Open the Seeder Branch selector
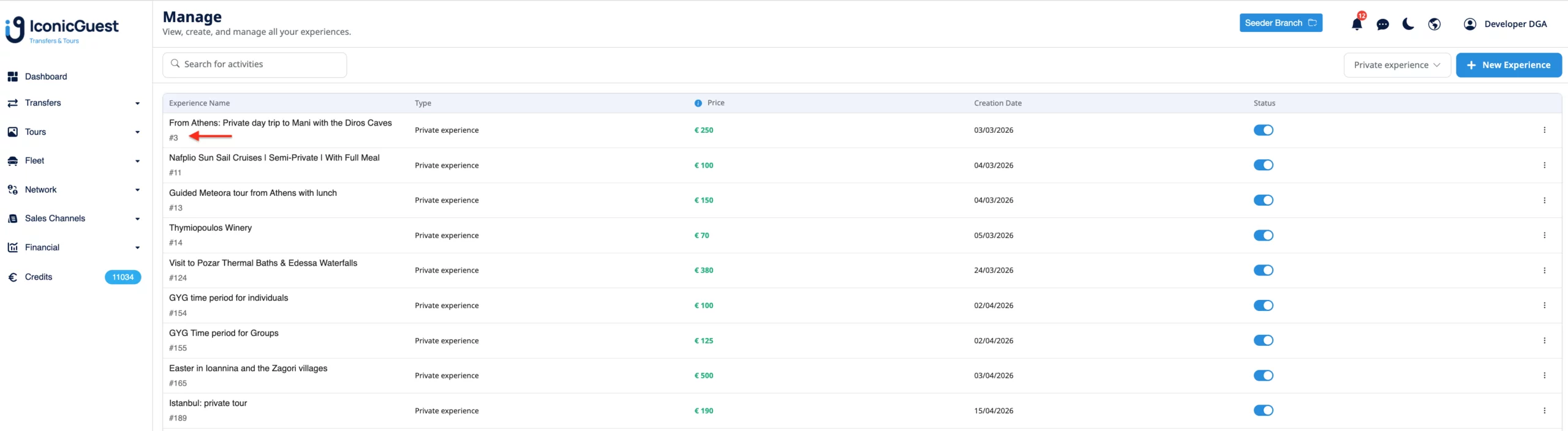The width and height of the screenshot is (1568, 431). [x=1281, y=23]
